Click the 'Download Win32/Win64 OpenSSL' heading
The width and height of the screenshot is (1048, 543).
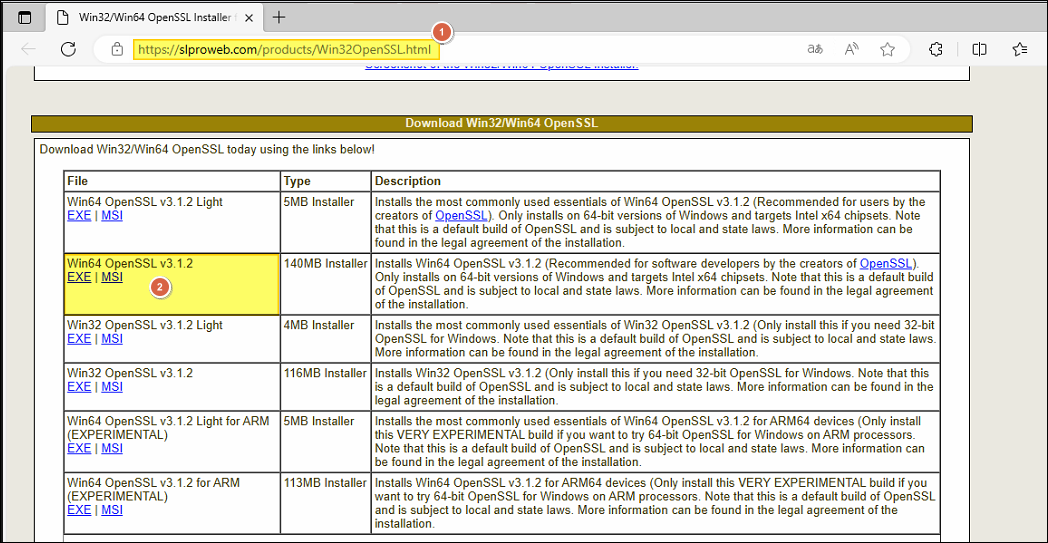pos(501,123)
